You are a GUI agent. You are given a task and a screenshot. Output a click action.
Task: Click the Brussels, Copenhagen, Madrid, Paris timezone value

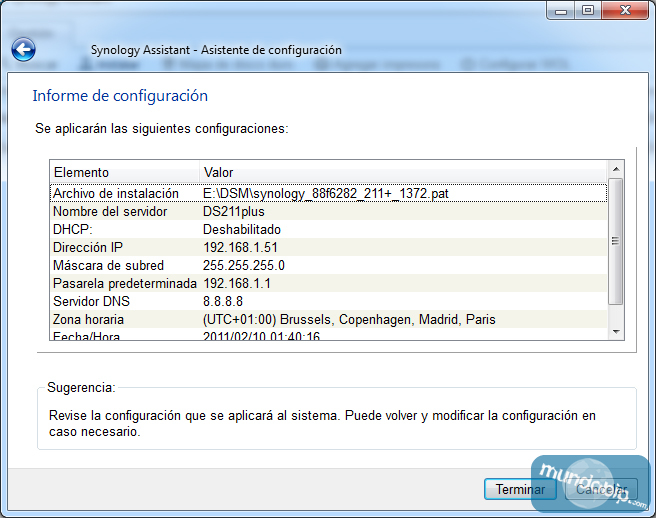349,319
